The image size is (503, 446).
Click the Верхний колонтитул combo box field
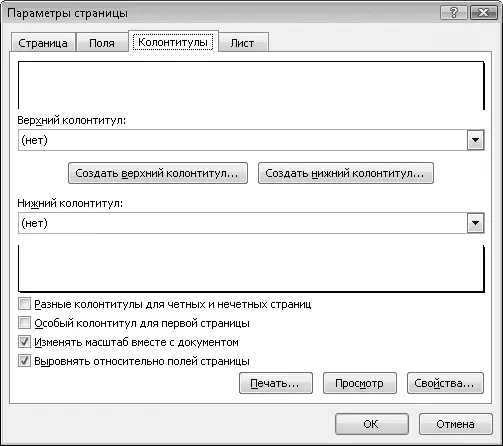[x=251, y=140]
